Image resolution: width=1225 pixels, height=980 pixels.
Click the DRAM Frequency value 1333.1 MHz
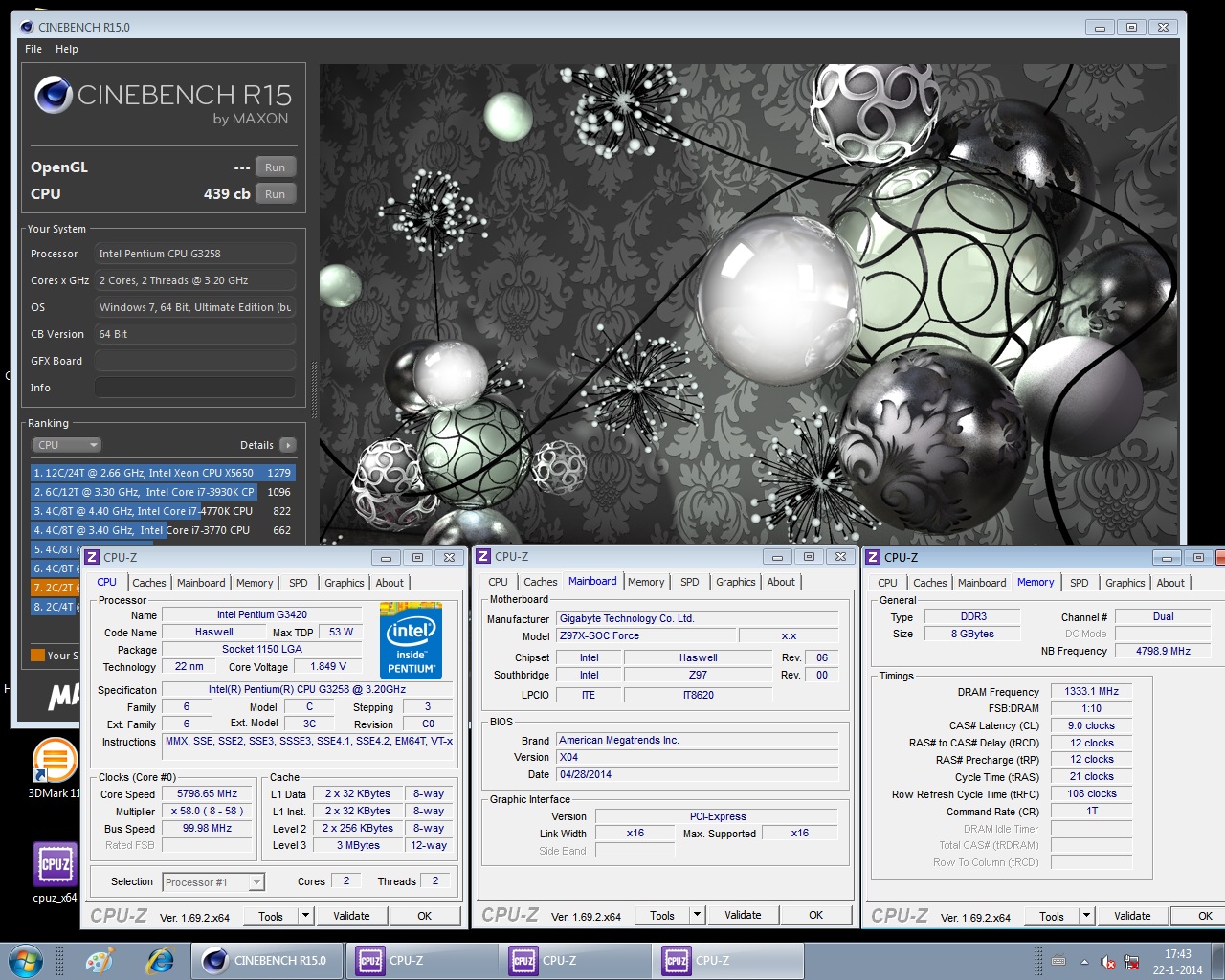[1092, 691]
